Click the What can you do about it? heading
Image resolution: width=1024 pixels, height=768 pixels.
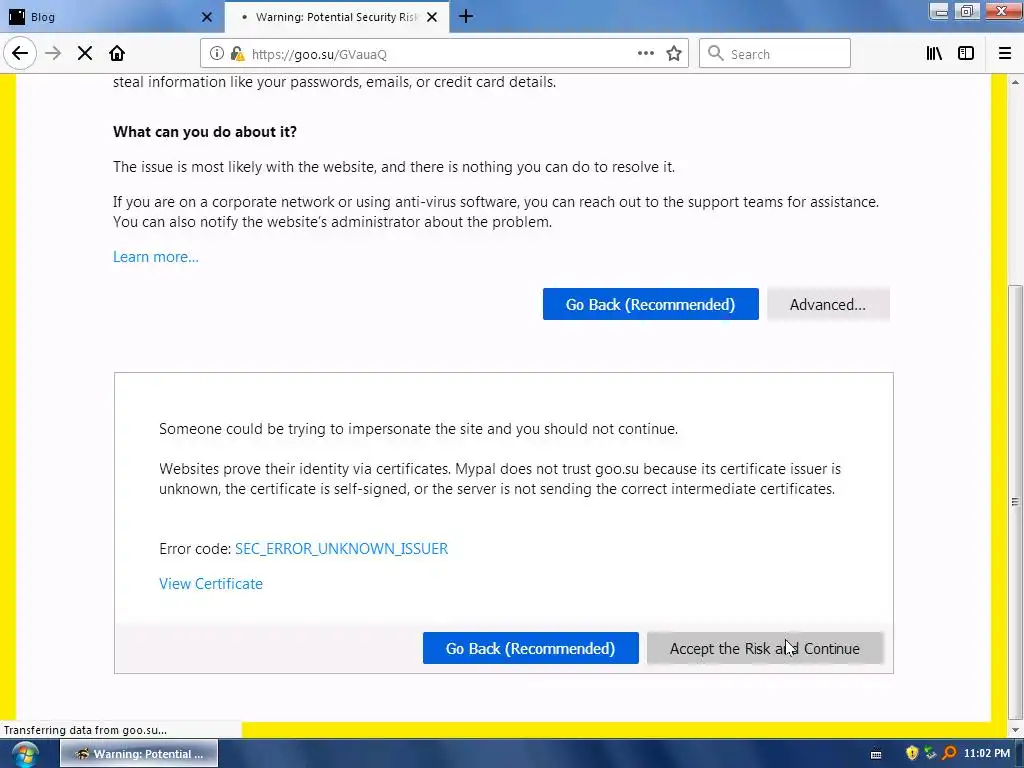(205, 132)
